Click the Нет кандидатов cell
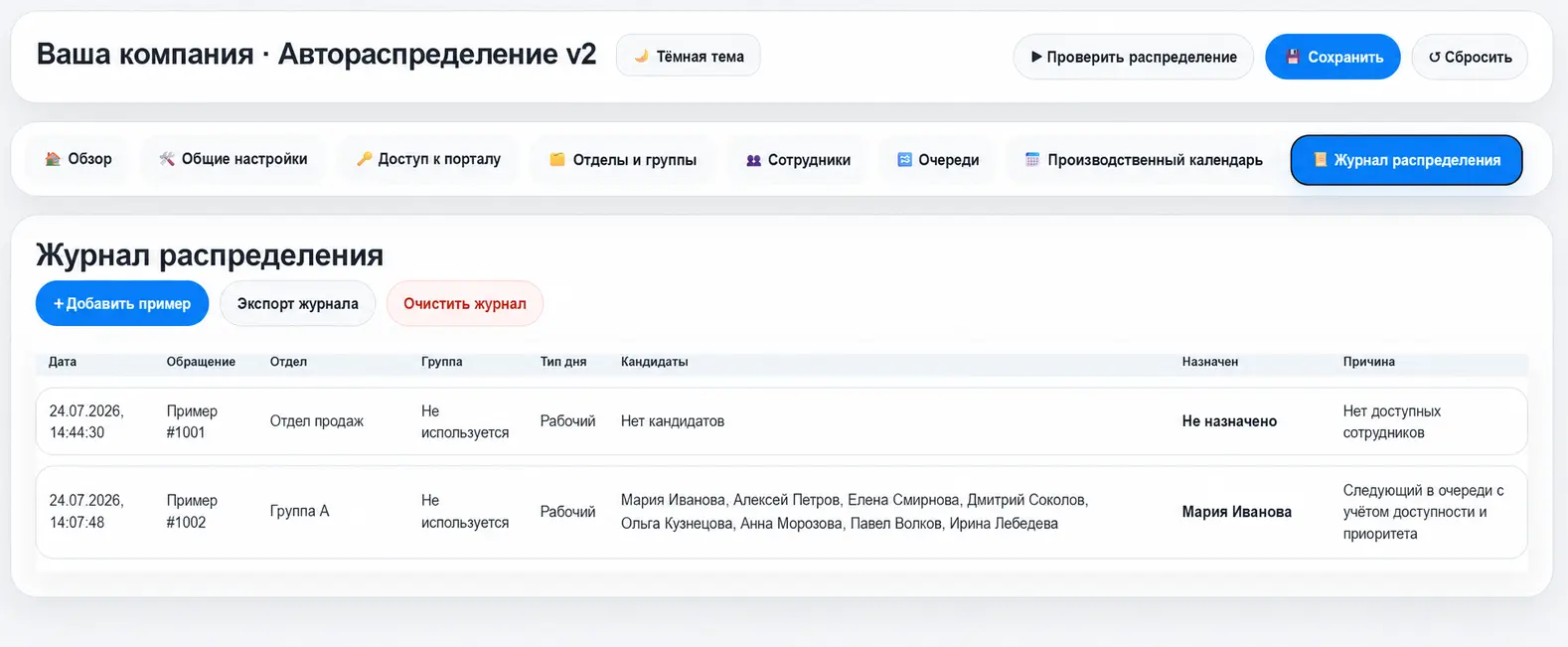The image size is (1568, 647). pos(673,421)
